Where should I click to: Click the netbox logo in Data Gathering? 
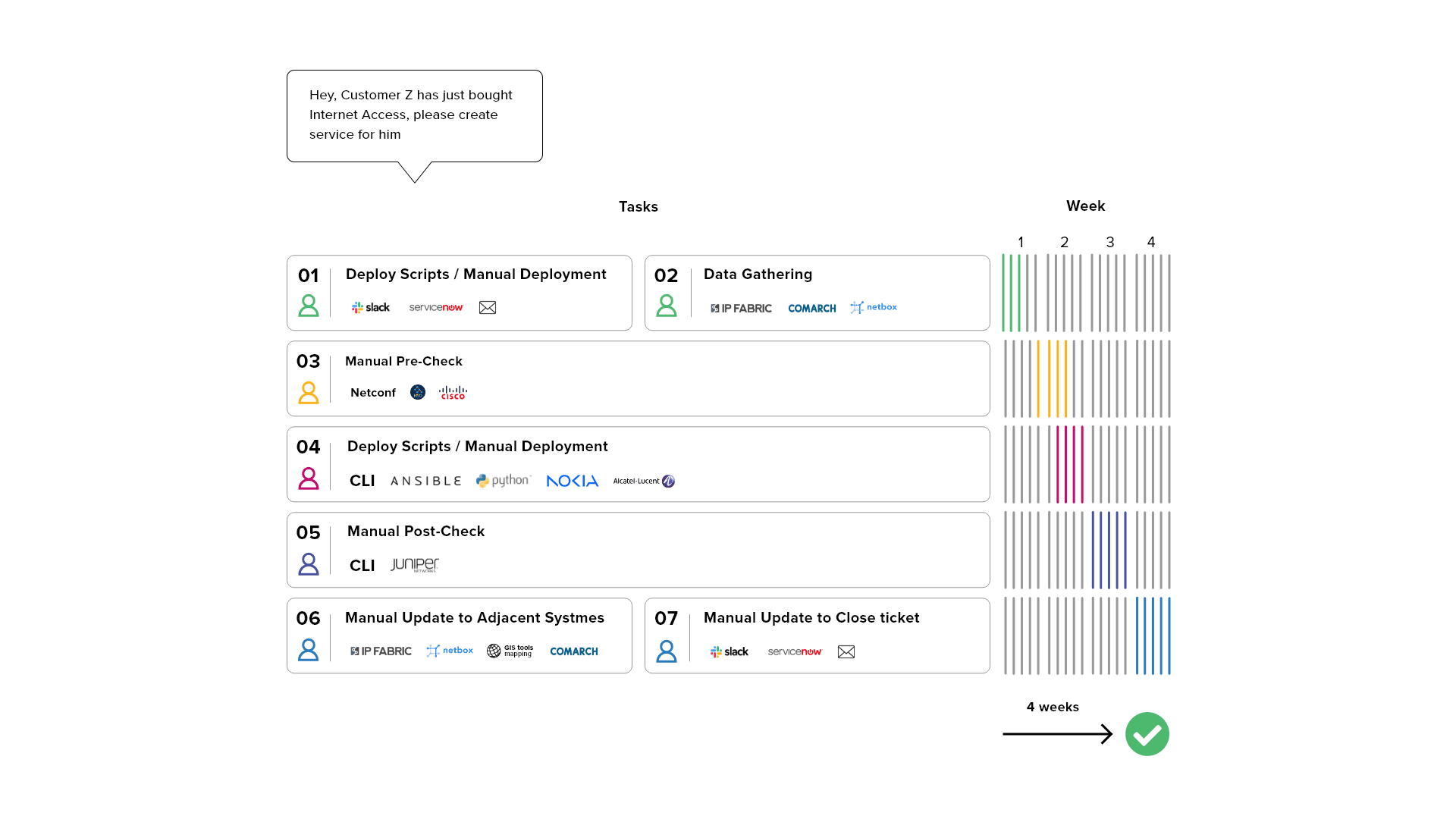coord(874,307)
